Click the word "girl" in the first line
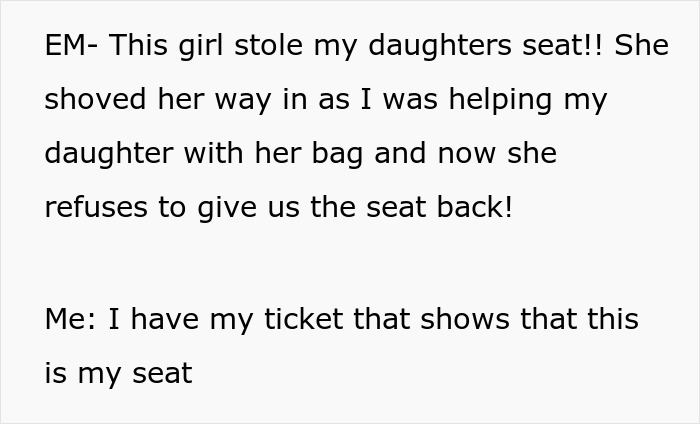The image size is (700, 424). point(202,46)
